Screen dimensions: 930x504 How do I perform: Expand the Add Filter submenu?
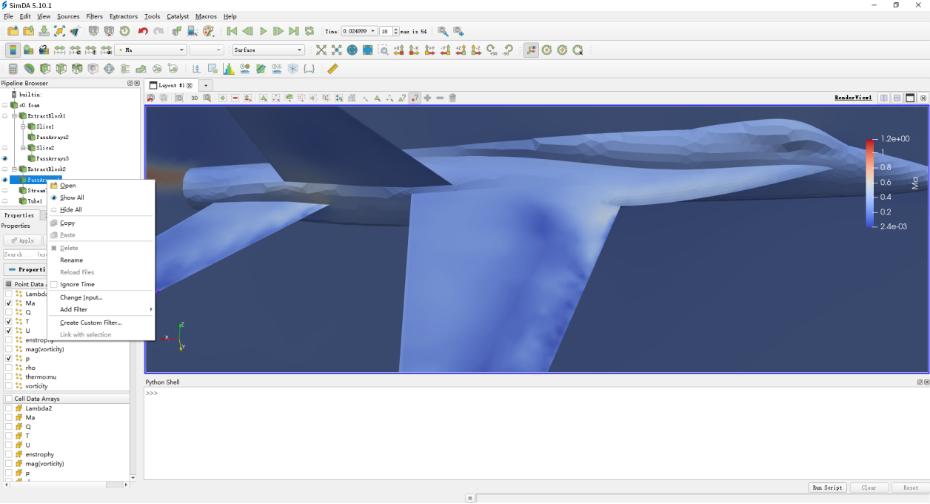[101, 310]
